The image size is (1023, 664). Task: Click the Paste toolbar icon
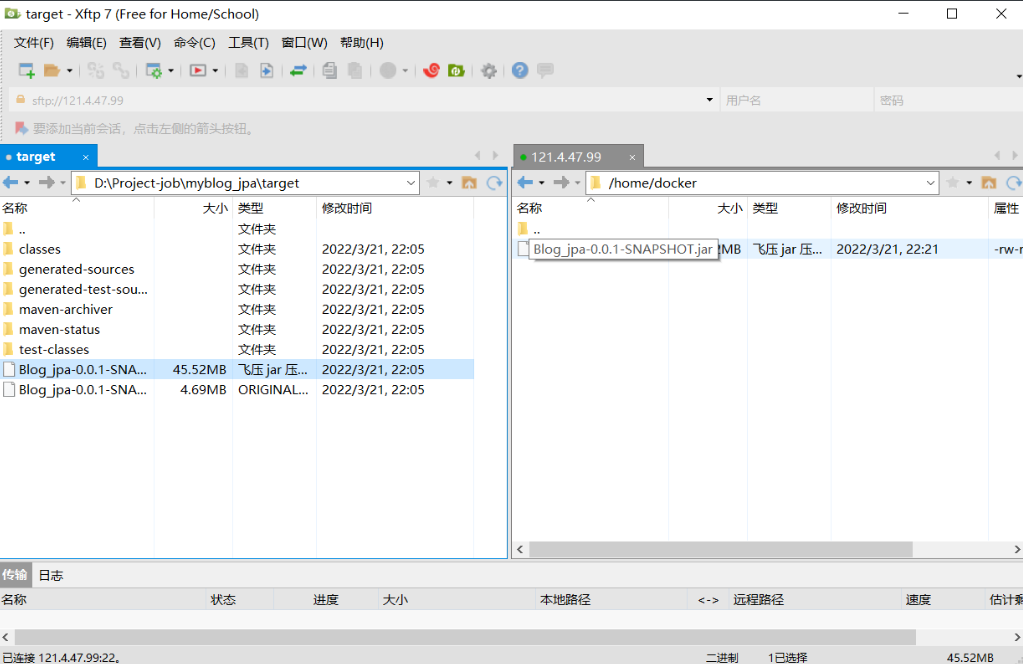point(355,70)
